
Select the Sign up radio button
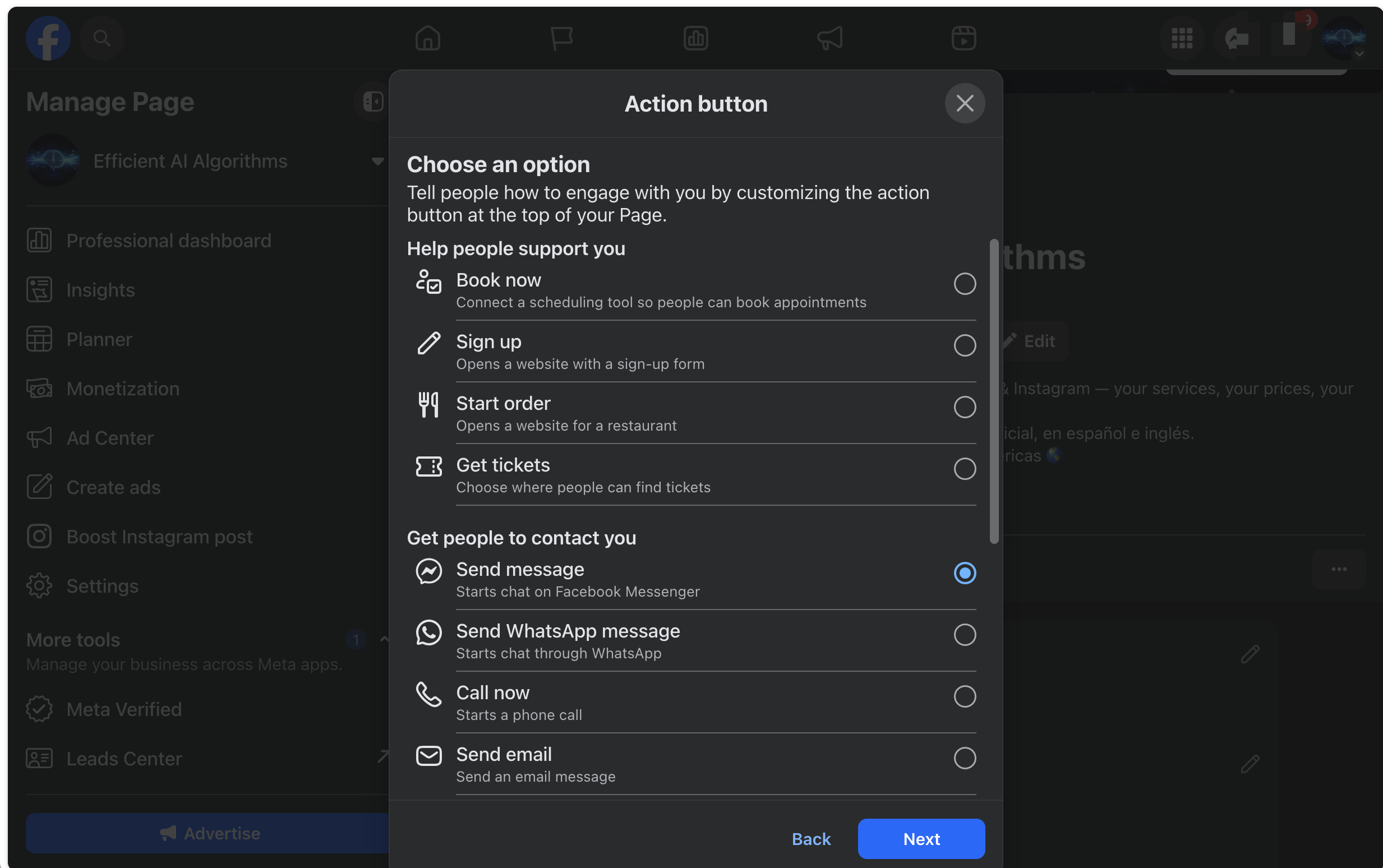click(965, 345)
